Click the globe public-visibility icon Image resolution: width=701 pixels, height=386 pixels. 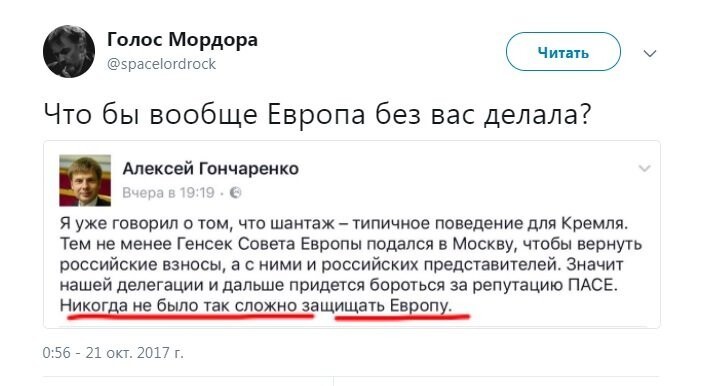tap(236, 193)
